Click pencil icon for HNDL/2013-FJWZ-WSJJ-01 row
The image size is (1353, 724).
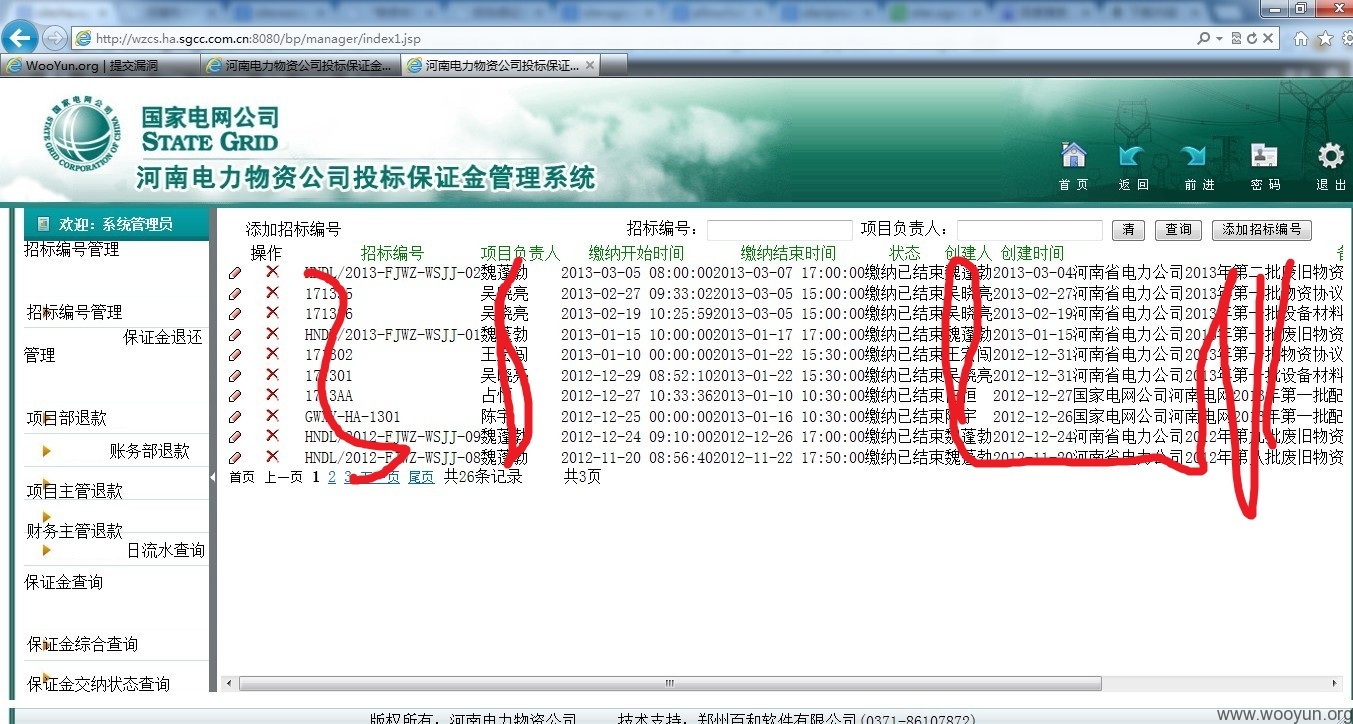pyautogui.click(x=235, y=334)
